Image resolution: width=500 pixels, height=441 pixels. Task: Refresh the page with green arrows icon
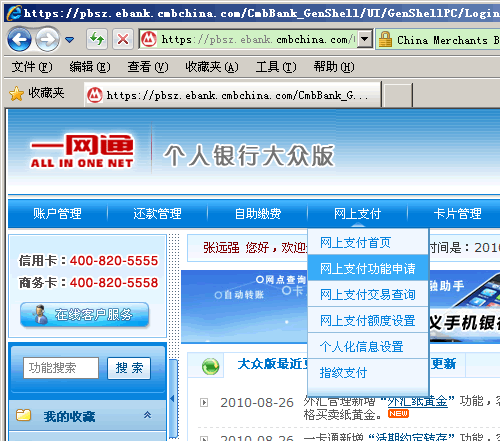(x=97, y=39)
